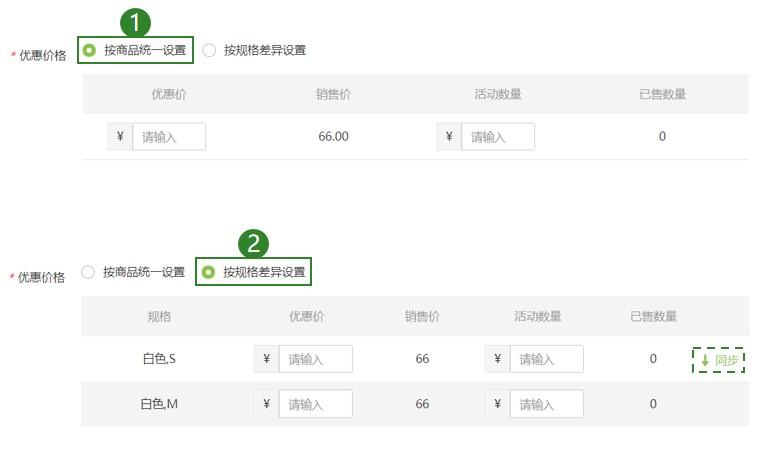Screen dimensions: 769x450
Task: Click the 66.00 sale price value
Action: click(333, 136)
